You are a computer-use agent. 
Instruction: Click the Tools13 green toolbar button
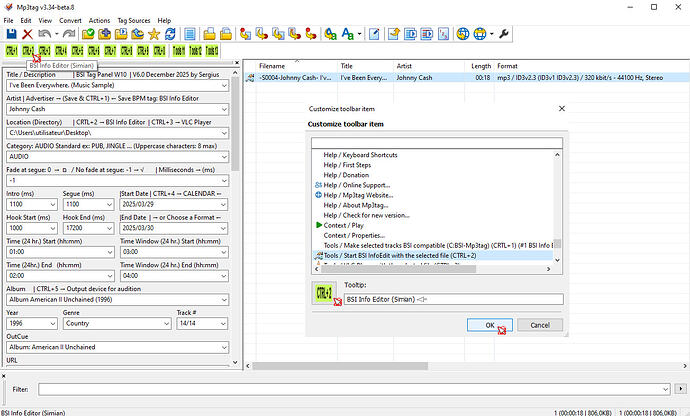click(x=212, y=51)
